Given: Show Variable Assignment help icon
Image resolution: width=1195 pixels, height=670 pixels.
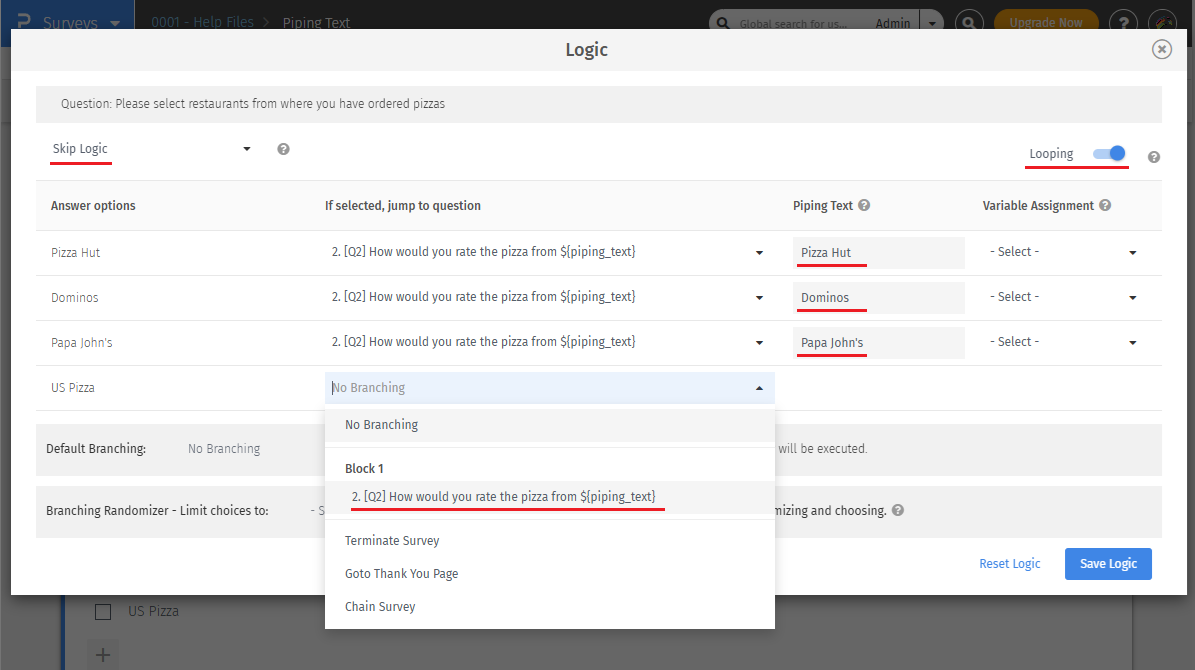Looking at the screenshot, I should click(1105, 205).
